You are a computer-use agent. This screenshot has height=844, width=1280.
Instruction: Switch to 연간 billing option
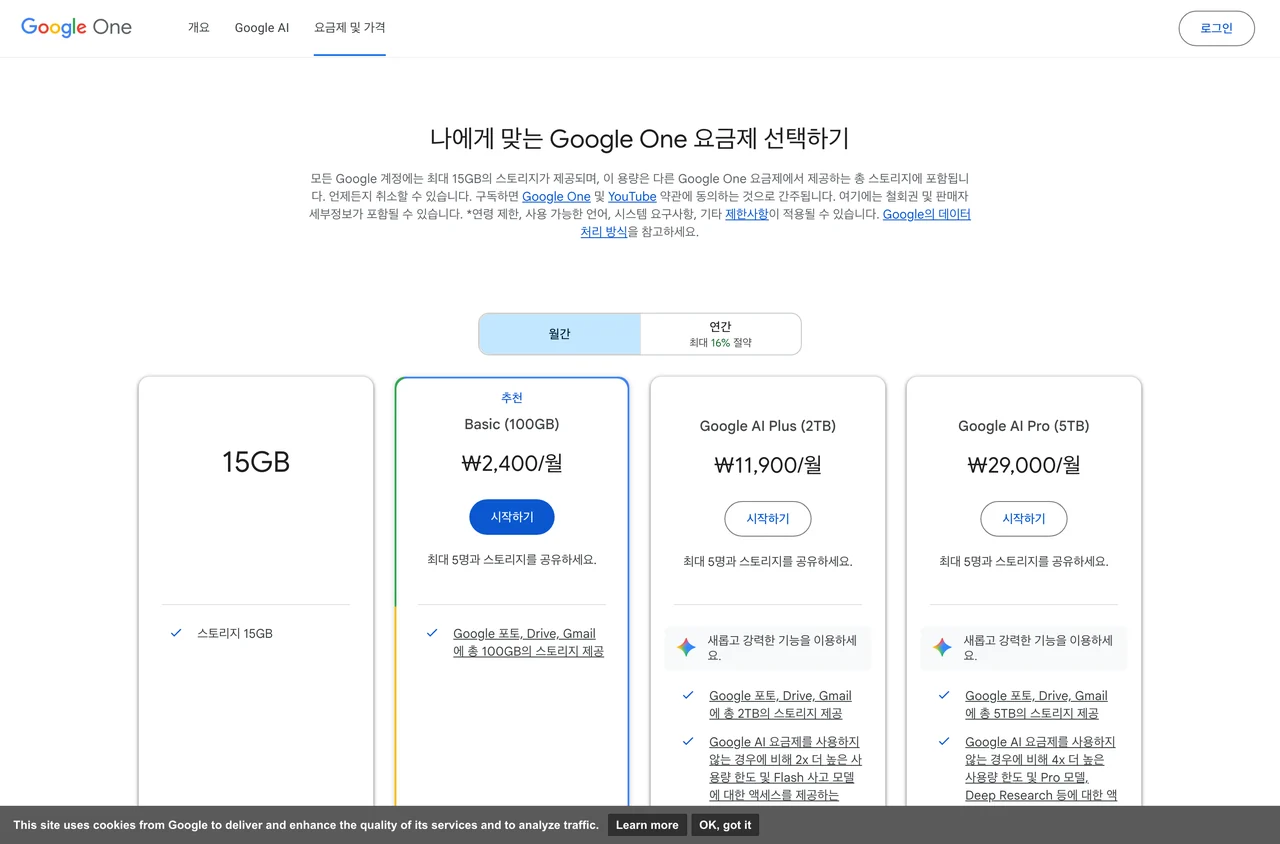coord(720,334)
